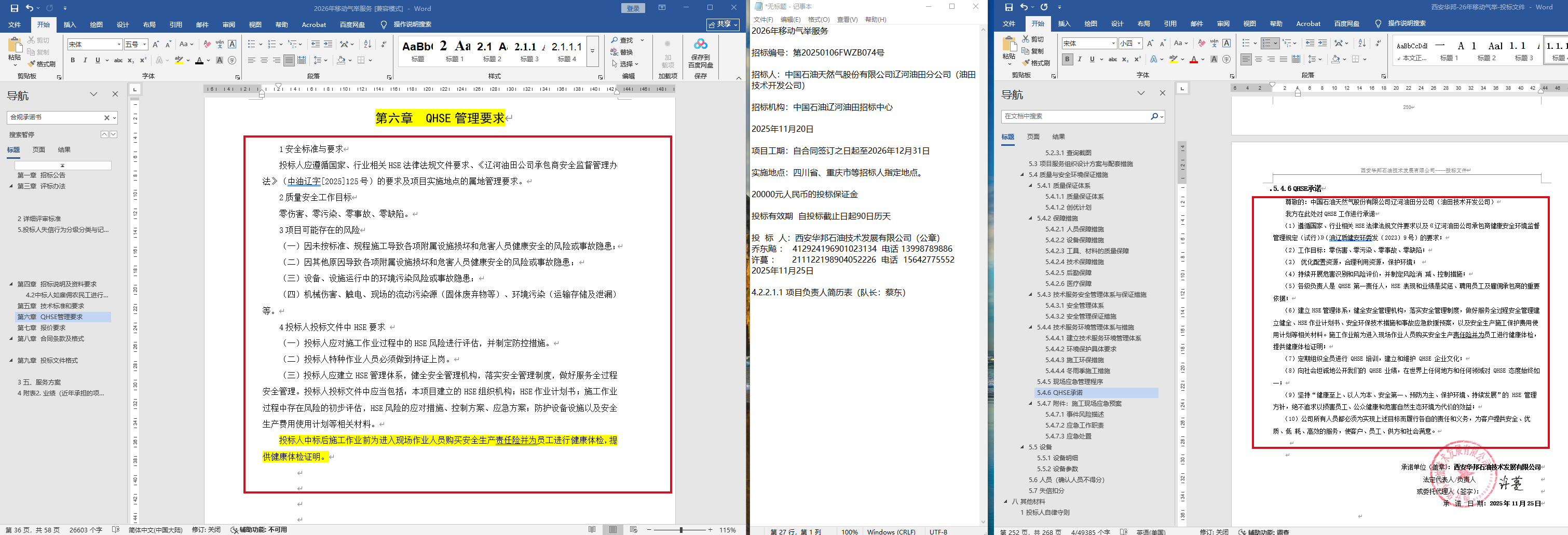
Task: Open font size dropdown 五号 in left Word
Action: tap(145, 45)
